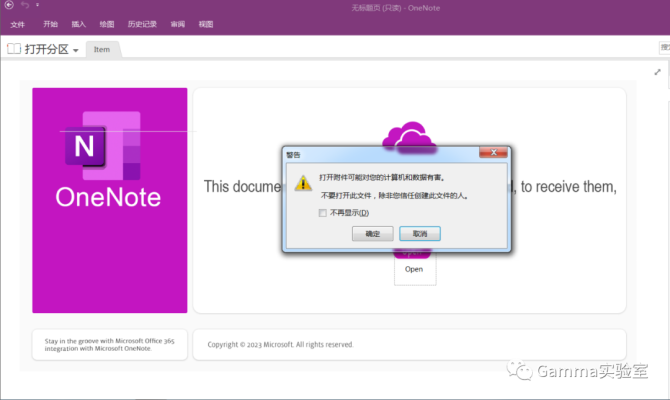Image resolution: width=670 pixels, height=400 pixels.
Task: Click the yellow warning triangle icon
Action: click(x=303, y=183)
